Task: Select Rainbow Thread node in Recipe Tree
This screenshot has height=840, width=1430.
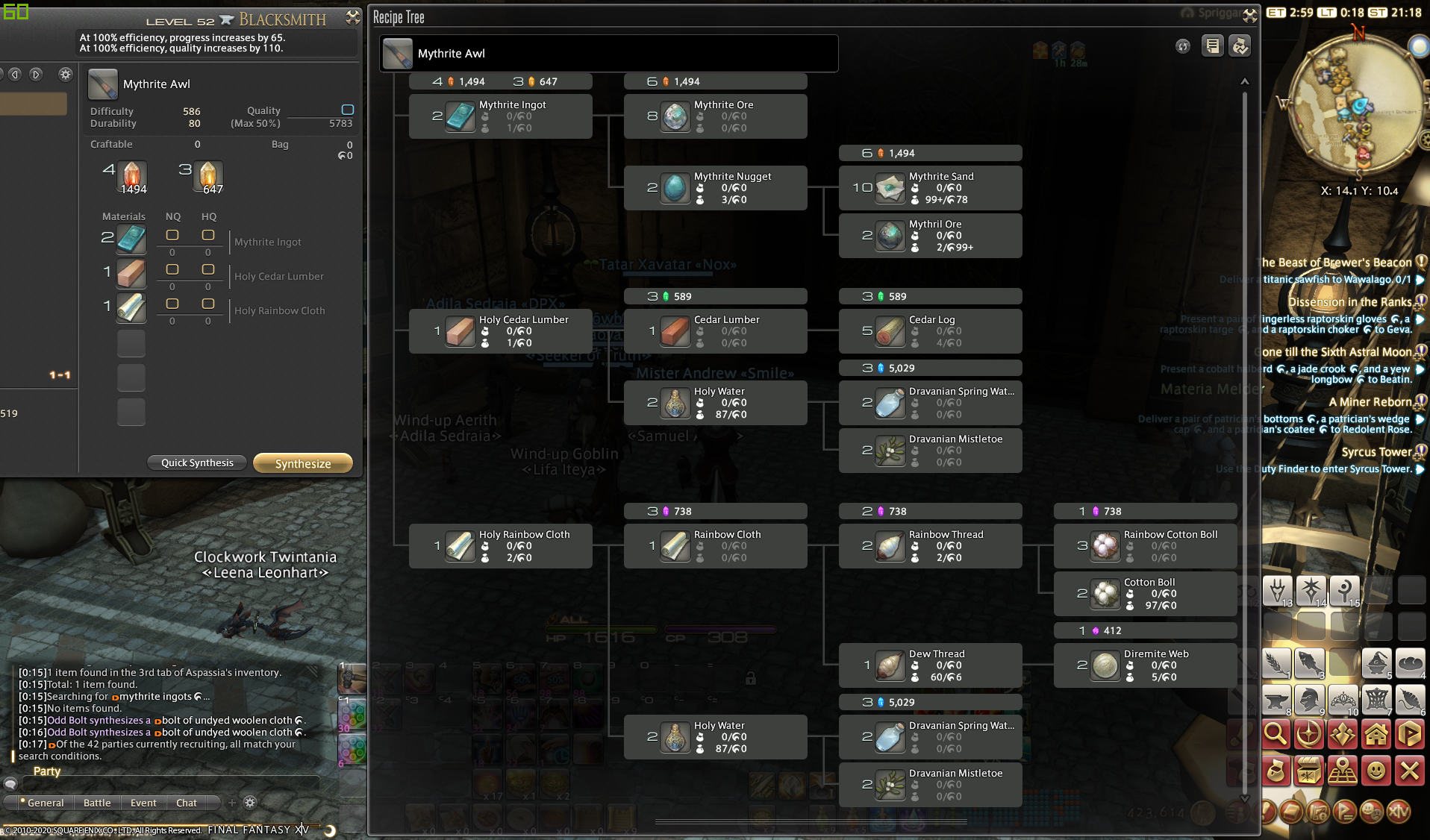Action: (931, 546)
